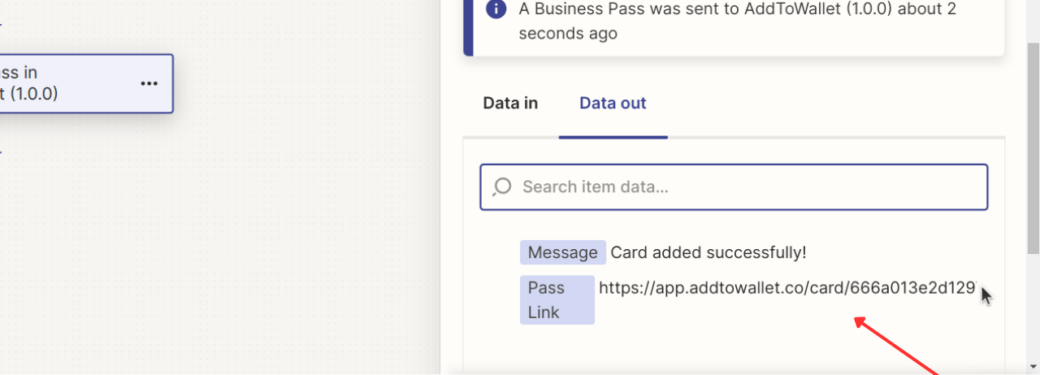The width and height of the screenshot is (1040, 375).
Task: Select the Data out tab
Action: click(613, 104)
